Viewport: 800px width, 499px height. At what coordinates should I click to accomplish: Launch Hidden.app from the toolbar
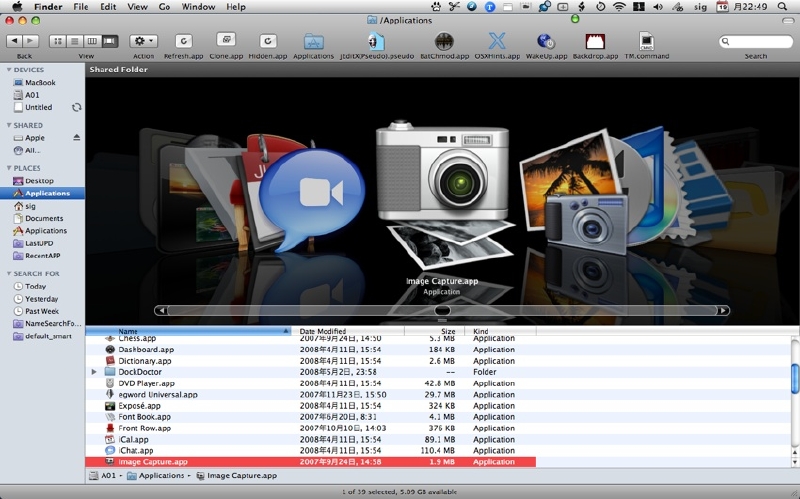(268, 41)
